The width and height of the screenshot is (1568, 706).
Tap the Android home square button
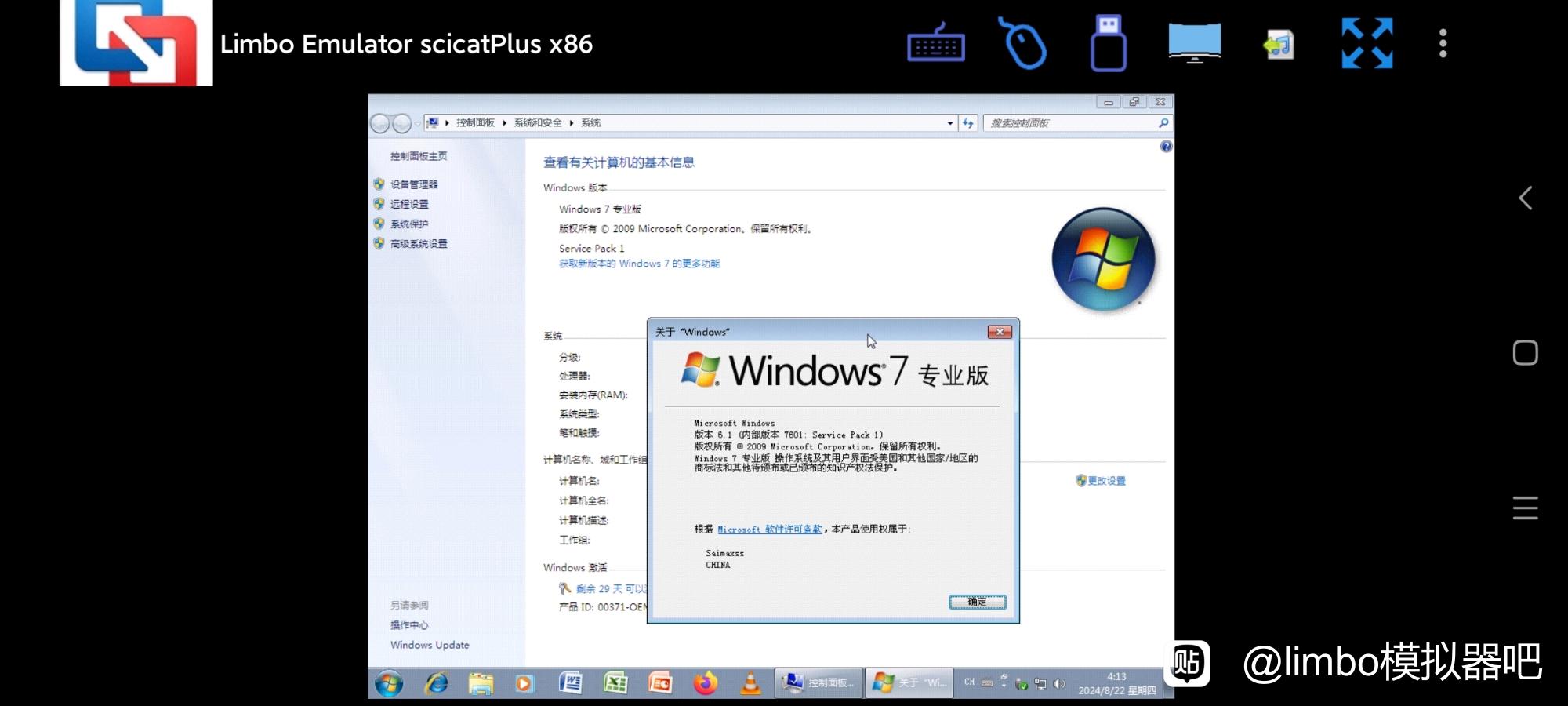[x=1525, y=352]
